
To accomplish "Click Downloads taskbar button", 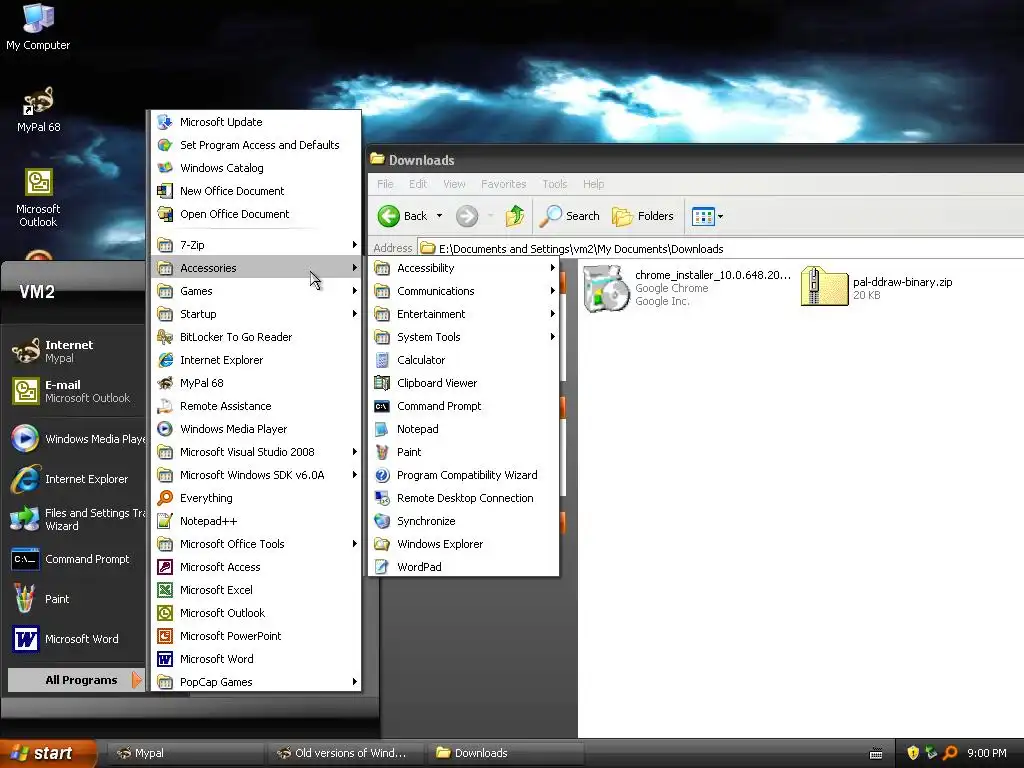I will (505, 753).
